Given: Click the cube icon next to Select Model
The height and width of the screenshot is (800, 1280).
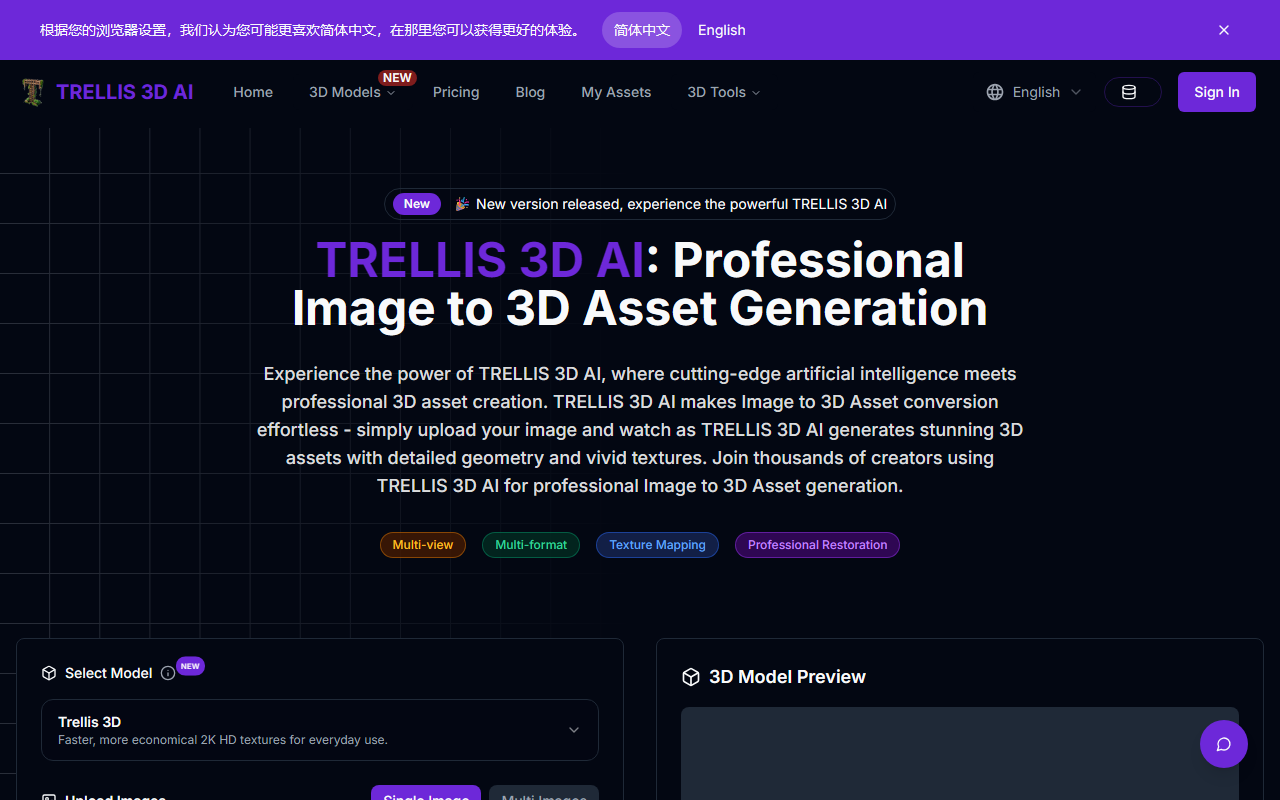Looking at the screenshot, I should (49, 673).
